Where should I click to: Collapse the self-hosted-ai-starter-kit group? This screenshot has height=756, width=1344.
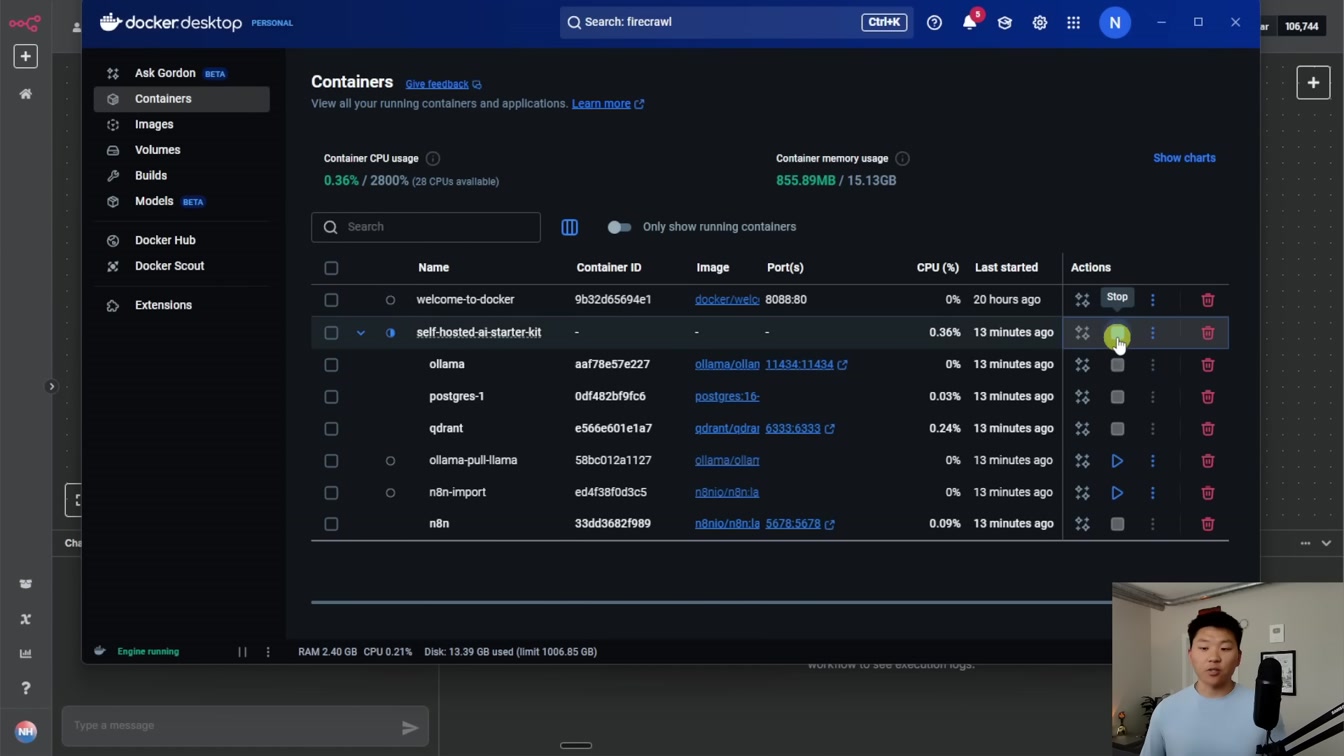click(x=360, y=332)
